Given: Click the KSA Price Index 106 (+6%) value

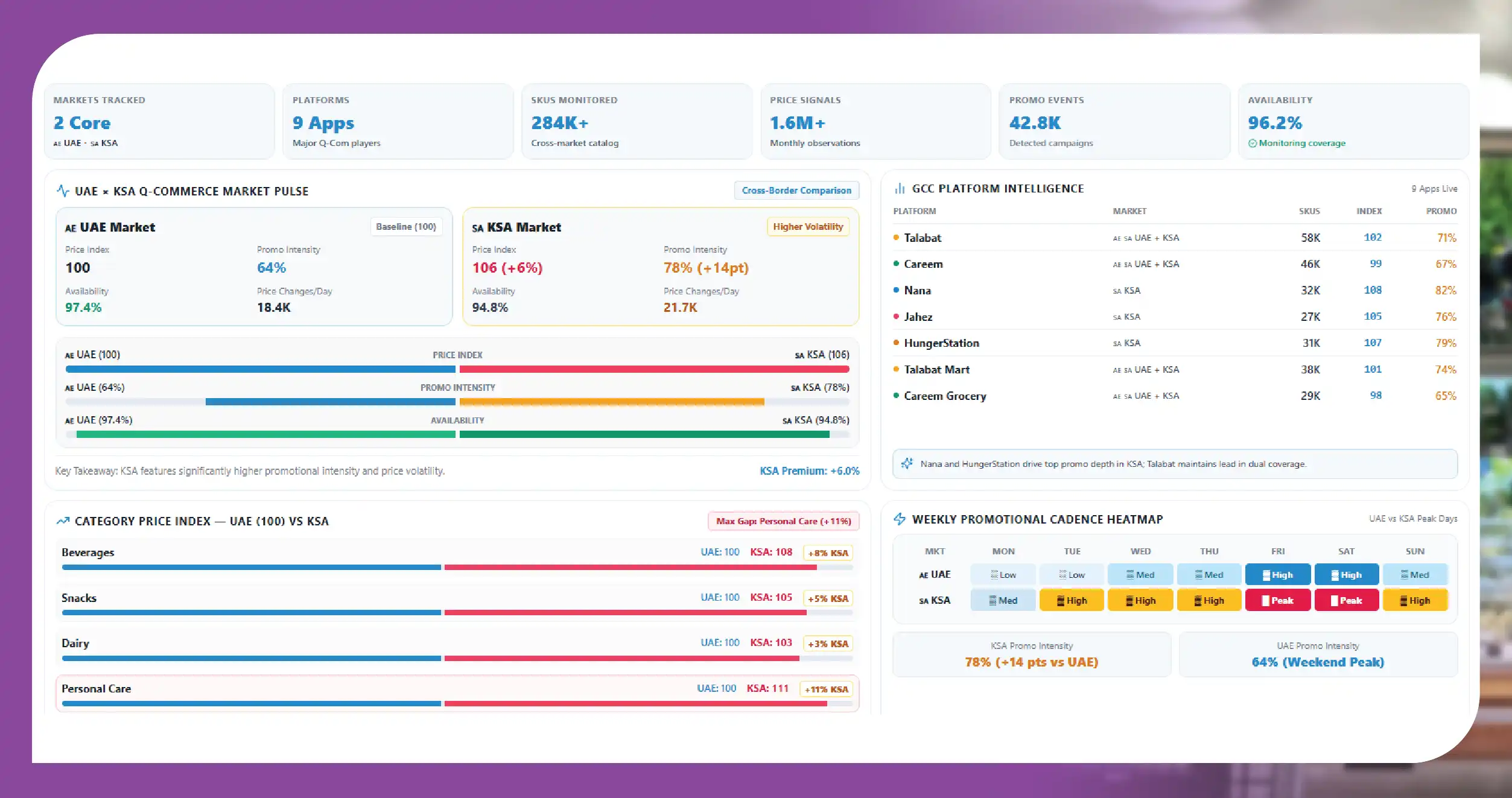Looking at the screenshot, I should 507,268.
